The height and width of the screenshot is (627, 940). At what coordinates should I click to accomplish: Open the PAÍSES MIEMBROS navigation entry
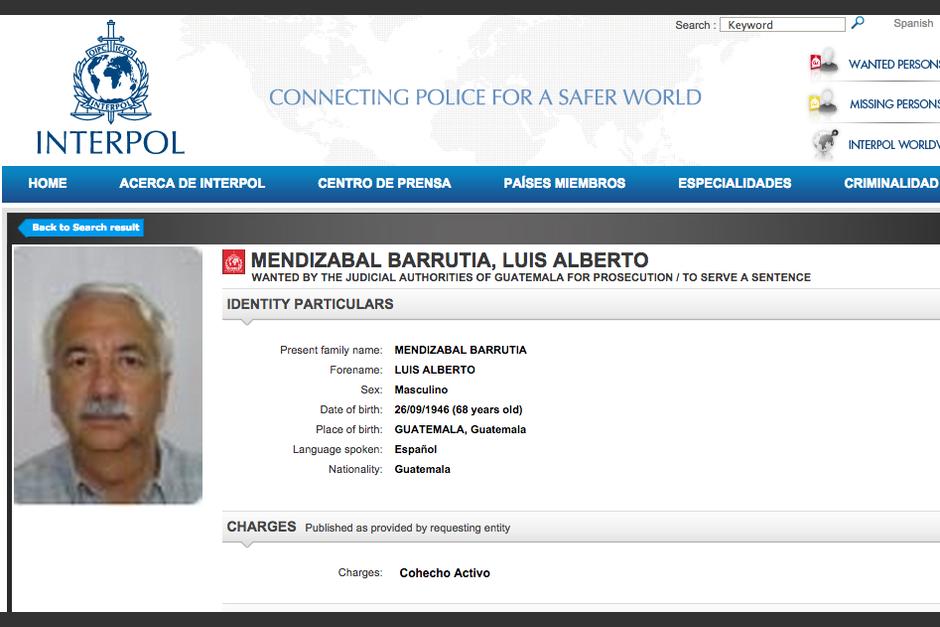click(x=564, y=184)
